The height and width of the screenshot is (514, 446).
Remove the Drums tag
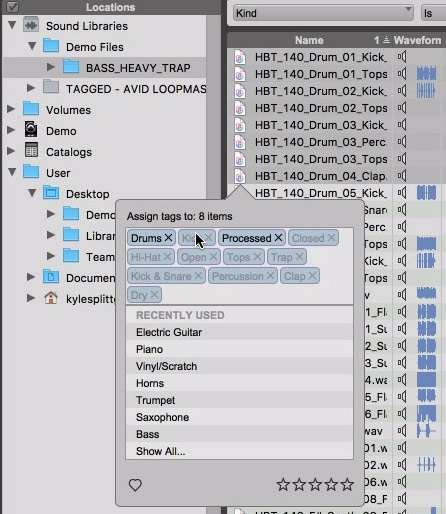pyautogui.click(x=168, y=238)
